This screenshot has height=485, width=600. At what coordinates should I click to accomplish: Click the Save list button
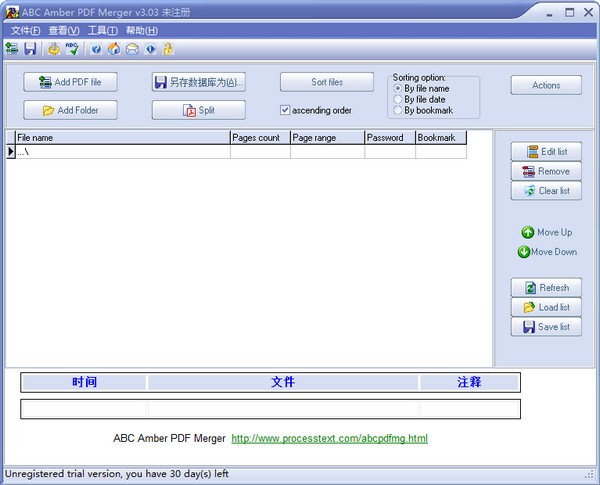pos(546,327)
